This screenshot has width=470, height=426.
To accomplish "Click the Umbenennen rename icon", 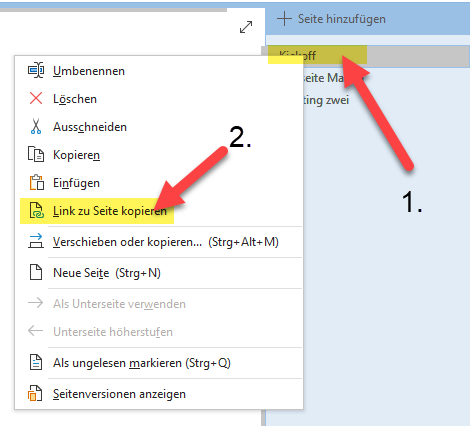I will coord(36,70).
